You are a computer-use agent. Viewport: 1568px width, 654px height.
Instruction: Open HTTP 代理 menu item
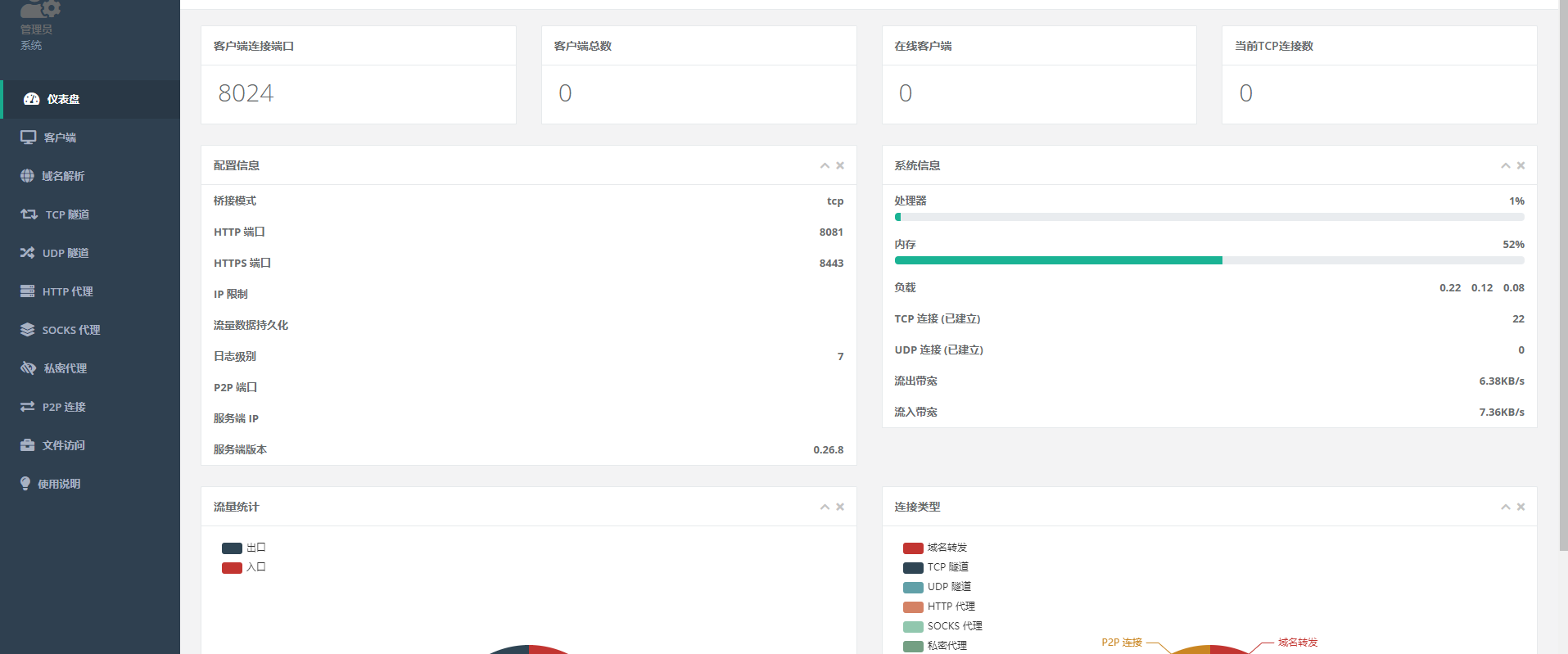[x=90, y=291]
